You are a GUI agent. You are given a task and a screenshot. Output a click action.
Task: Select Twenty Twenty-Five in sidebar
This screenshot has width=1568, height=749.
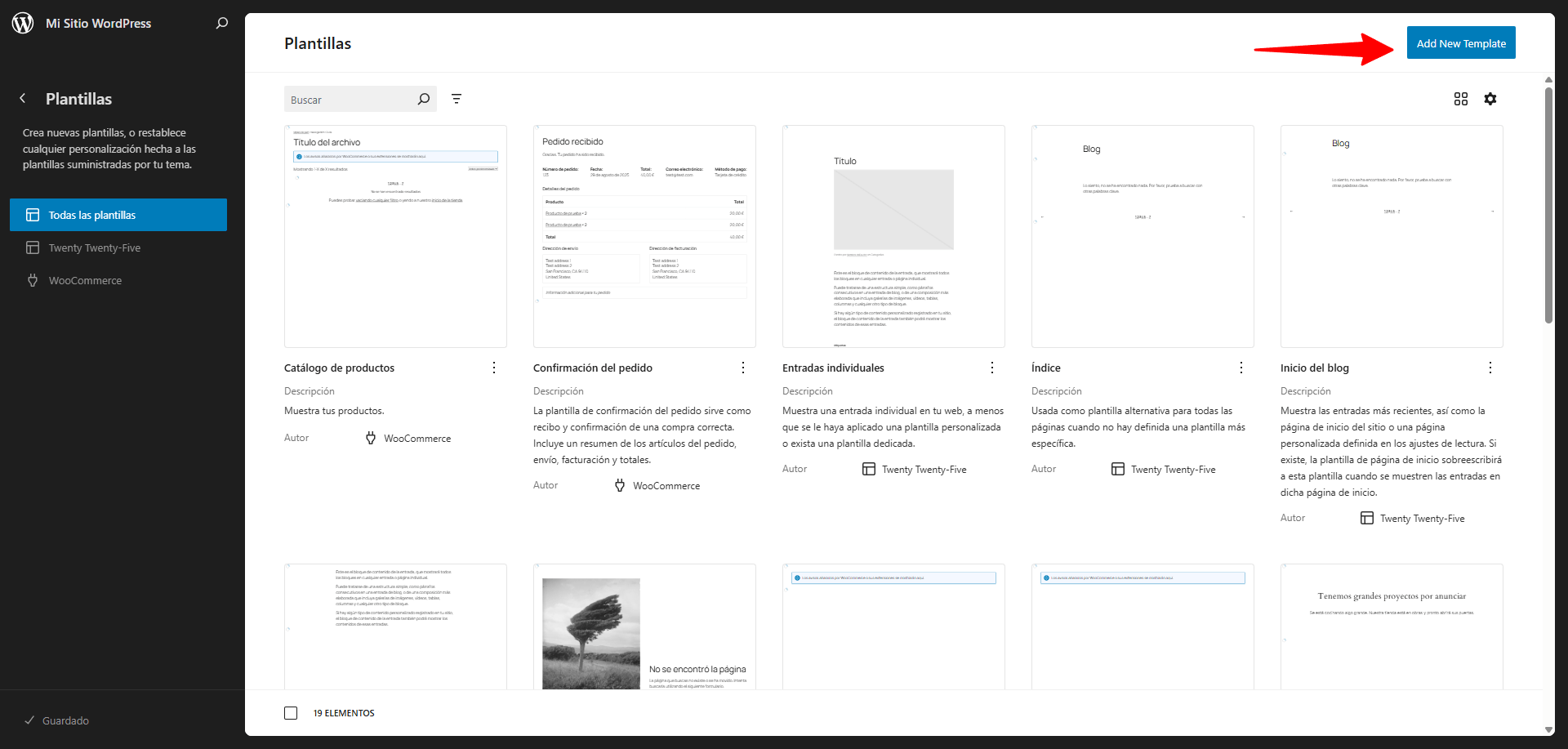tap(94, 247)
